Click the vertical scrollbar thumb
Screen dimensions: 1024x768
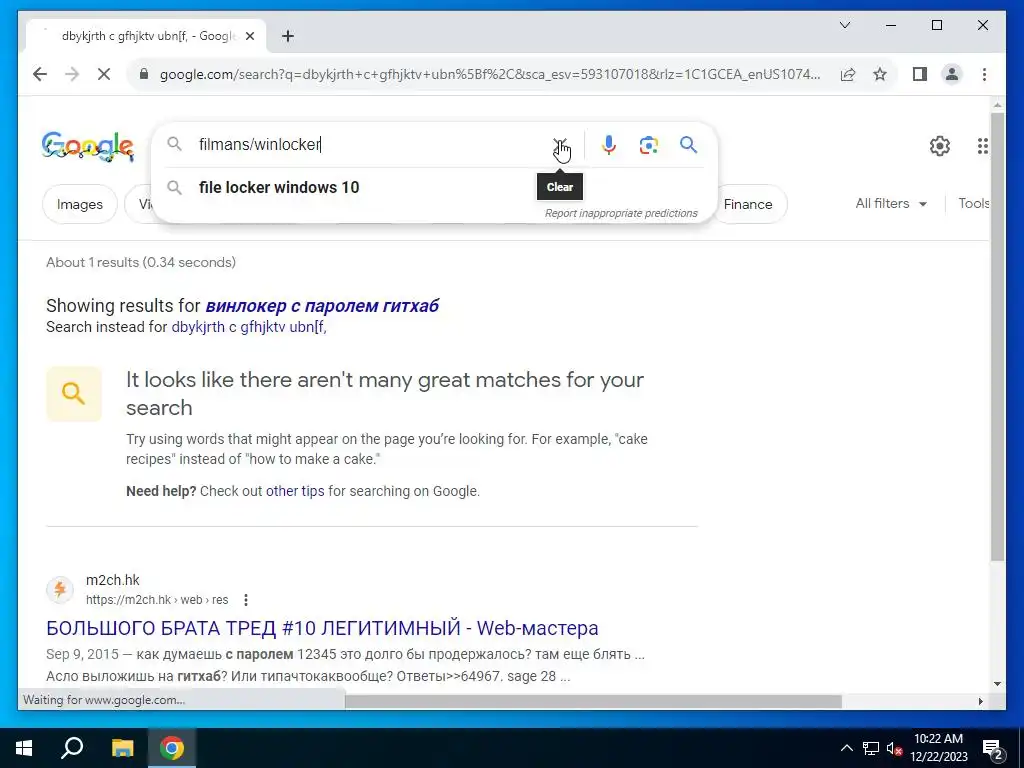point(997,336)
